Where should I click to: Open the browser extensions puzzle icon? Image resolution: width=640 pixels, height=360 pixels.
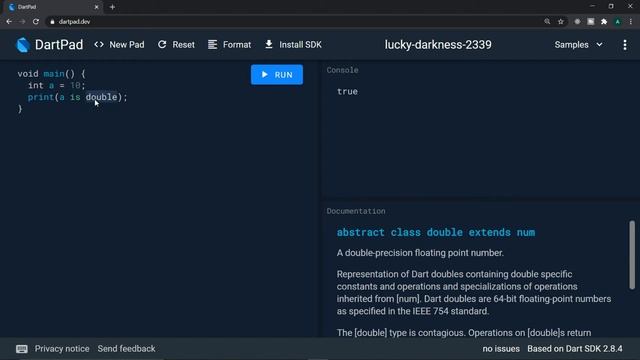(x=604, y=22)
